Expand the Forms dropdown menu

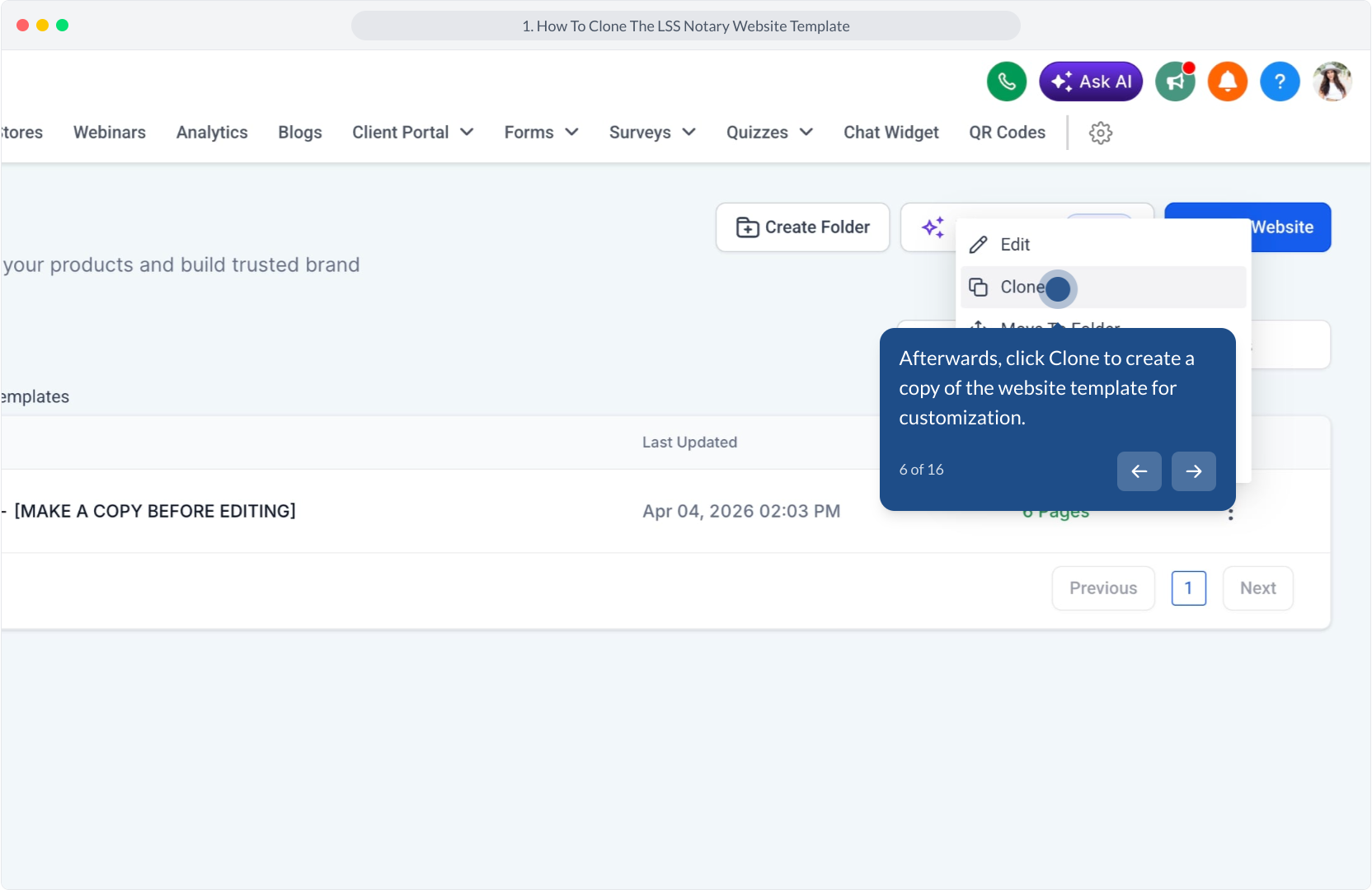pos(542,133)
